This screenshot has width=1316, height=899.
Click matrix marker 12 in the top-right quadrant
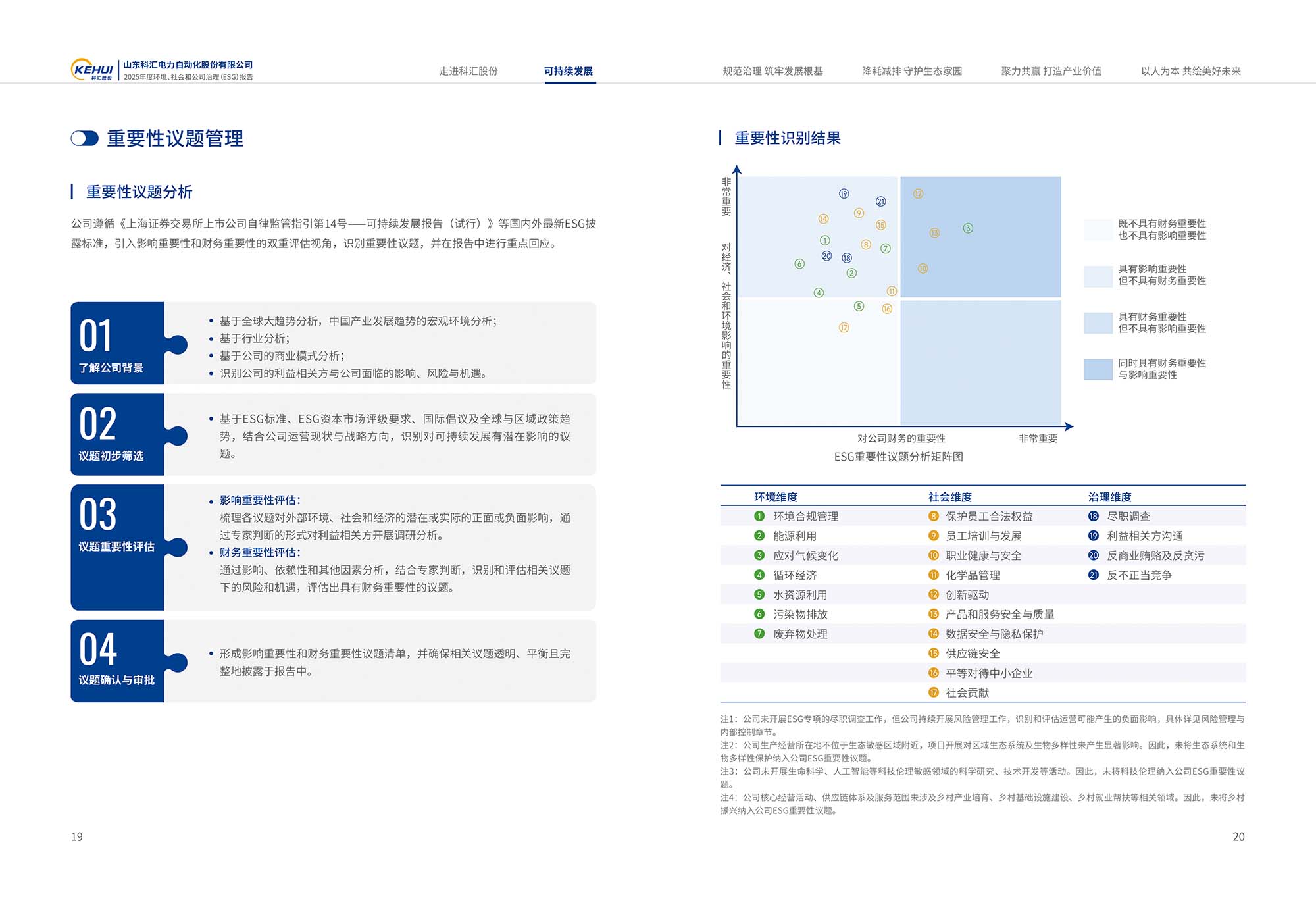coord(919,193)
